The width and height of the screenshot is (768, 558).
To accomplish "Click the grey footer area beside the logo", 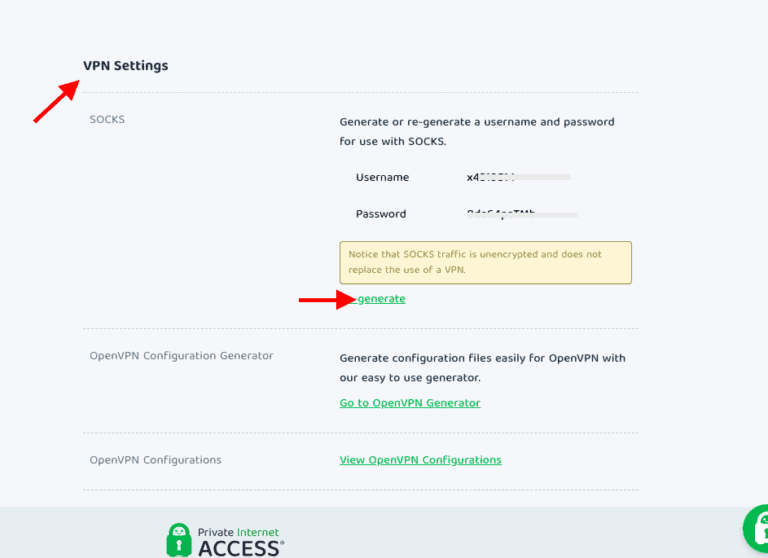I will click(500, 535).
